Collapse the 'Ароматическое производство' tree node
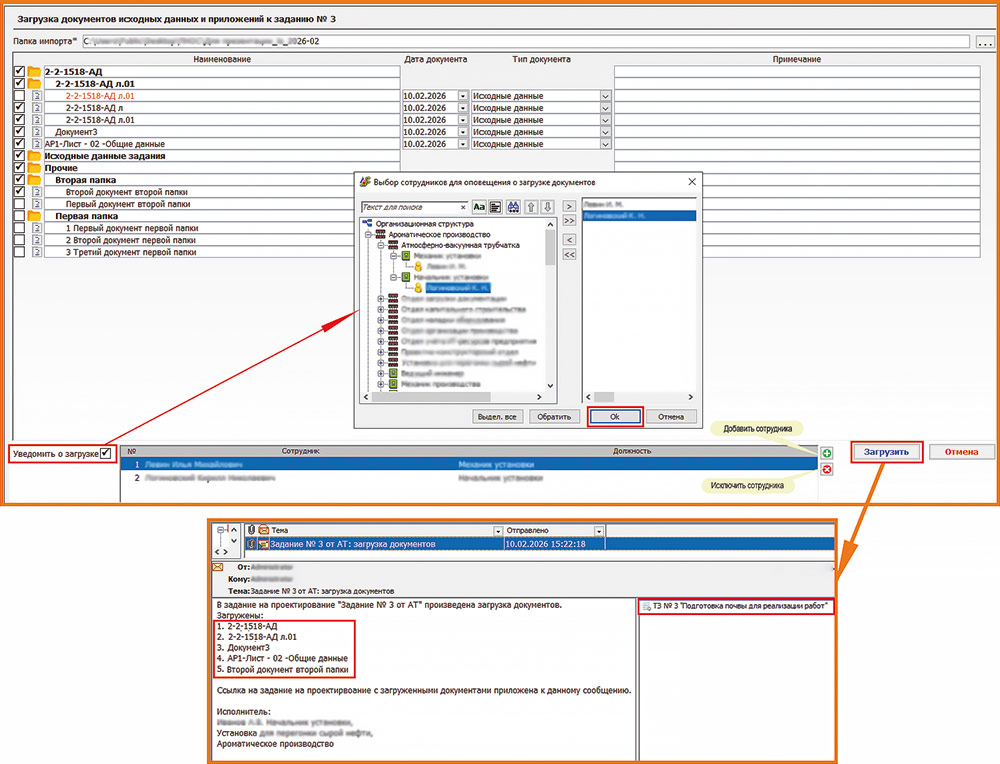 (369, 234)
